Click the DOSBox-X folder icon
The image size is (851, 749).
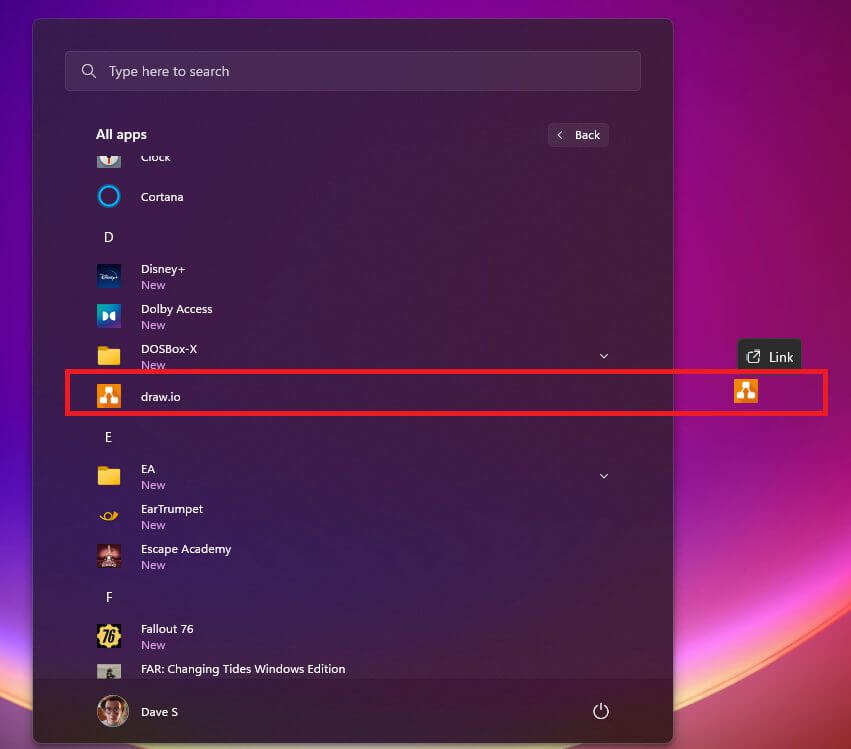click(109, 356)
